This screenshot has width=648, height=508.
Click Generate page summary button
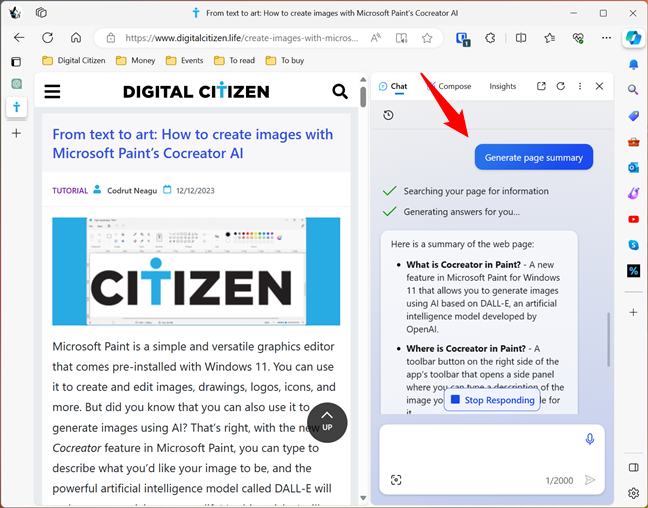click(534, 157)
